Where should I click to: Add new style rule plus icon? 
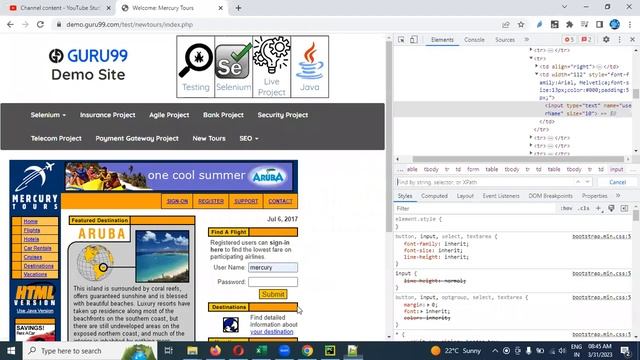(x=598, y=208)
